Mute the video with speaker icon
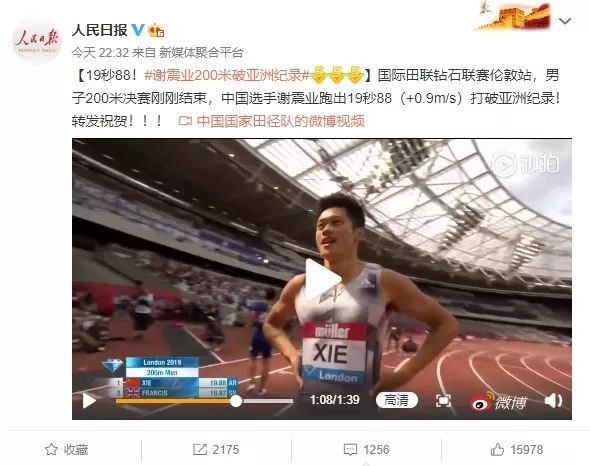 554,401
